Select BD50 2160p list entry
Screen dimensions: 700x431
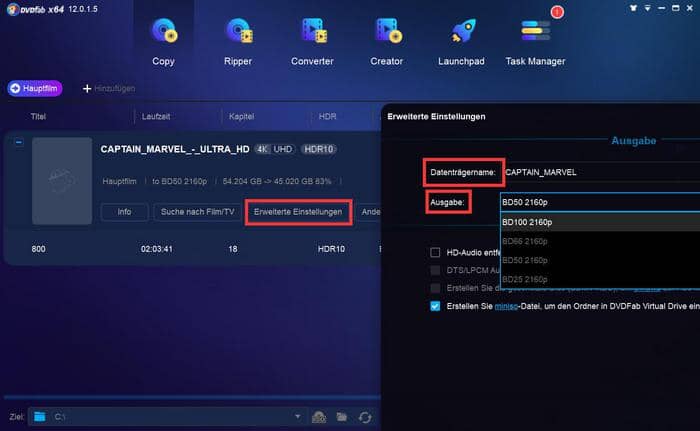click(x=600, y=260)
